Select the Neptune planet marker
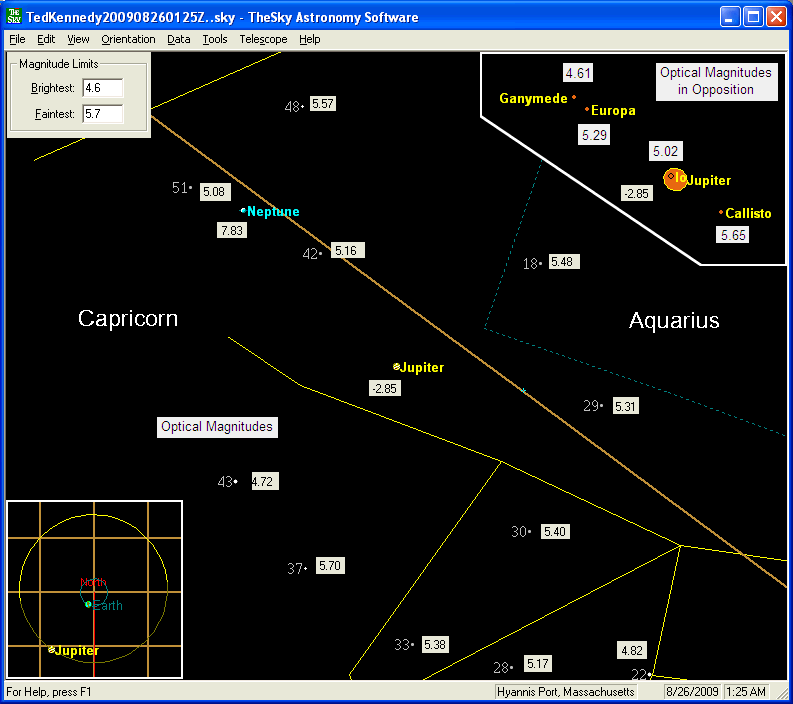This screenshot has width=793, height=704. (x=243, y=211)
